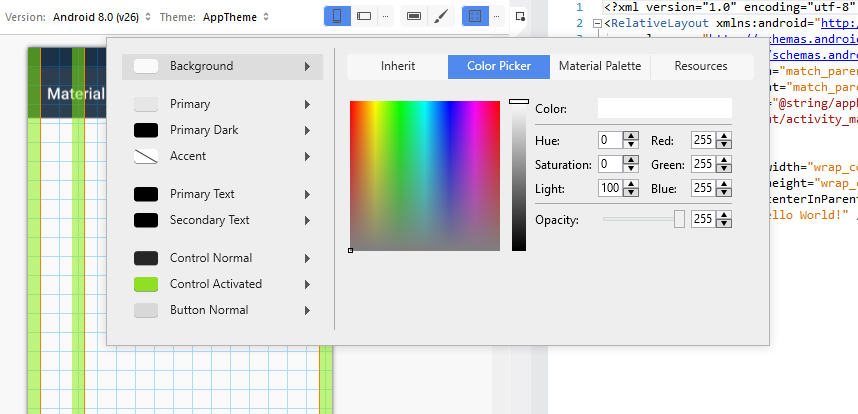Switch to the Material Palette tab
This screenshot has width=858, height=414.
[600, 67]
